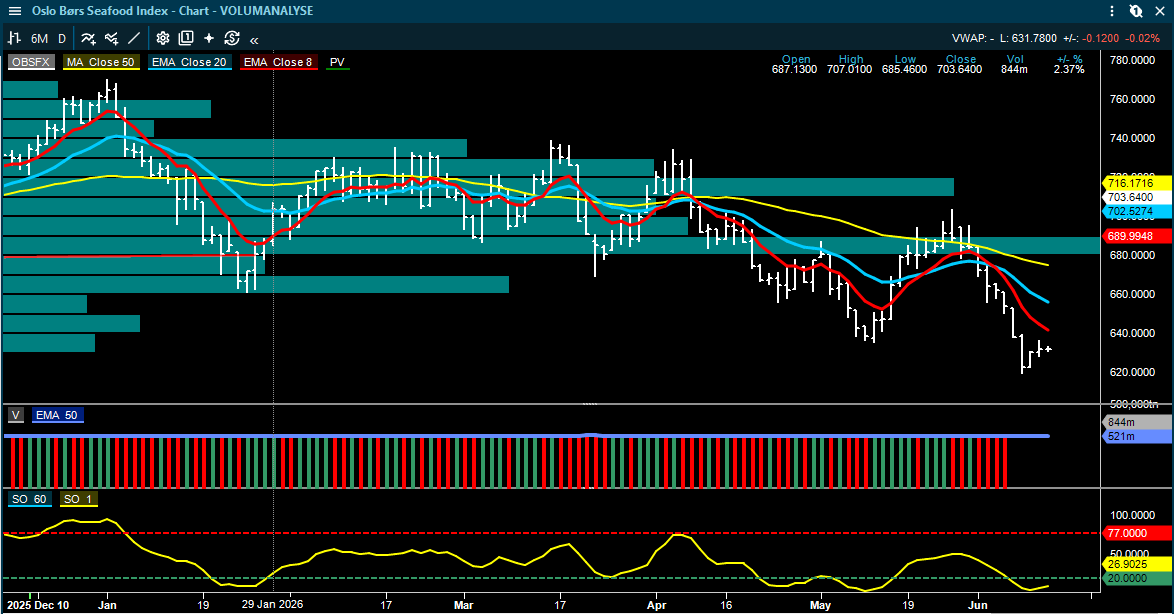Viewport: 1174px width, 614px height.
Task: Click the Mar label on time axis
Action: coord(463,604)
